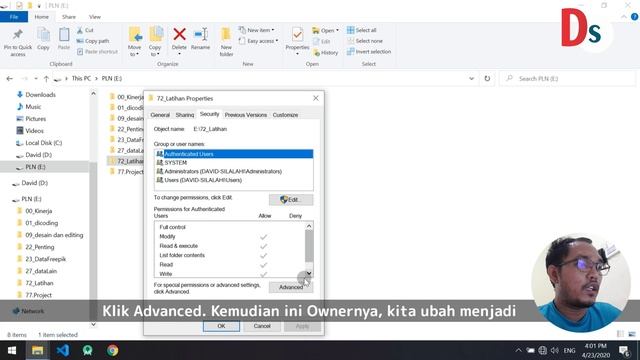Click the Paste ribbon icon
The width and height of the screenshot is (640, 360).
pyautogui.click(x=64, y=39)
